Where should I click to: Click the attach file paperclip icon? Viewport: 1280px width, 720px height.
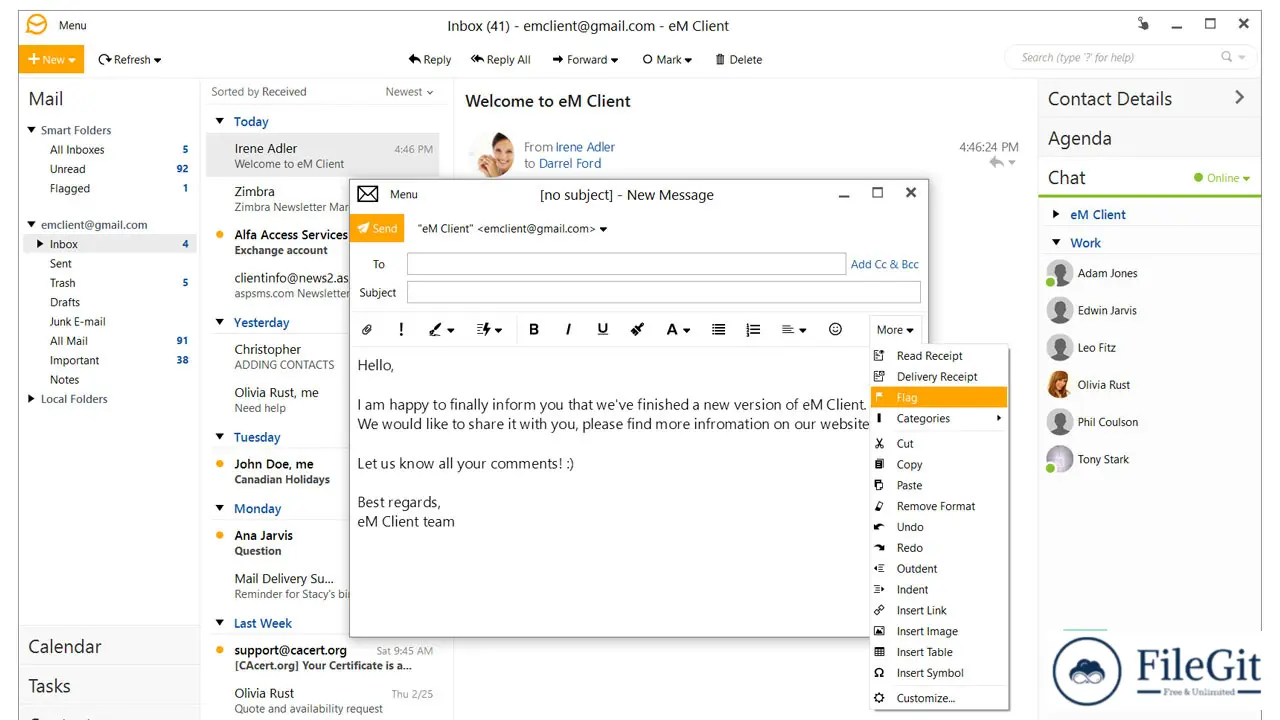(x=367, y=329)
